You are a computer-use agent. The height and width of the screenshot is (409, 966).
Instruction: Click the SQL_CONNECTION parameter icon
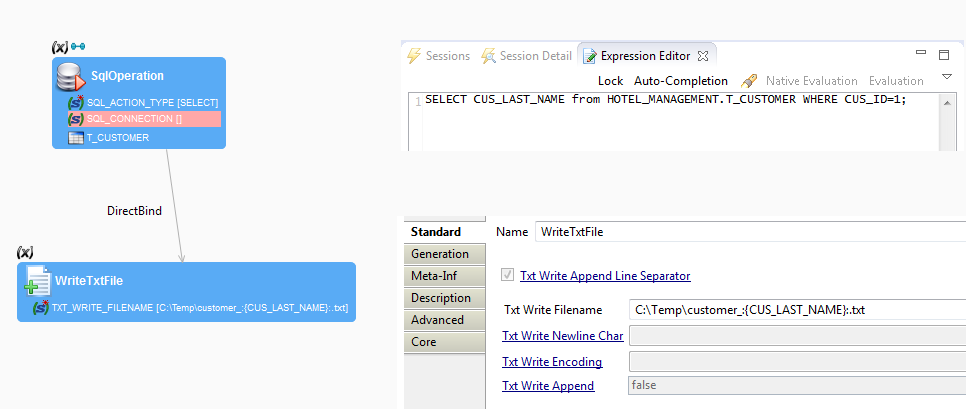coord(75,119)
